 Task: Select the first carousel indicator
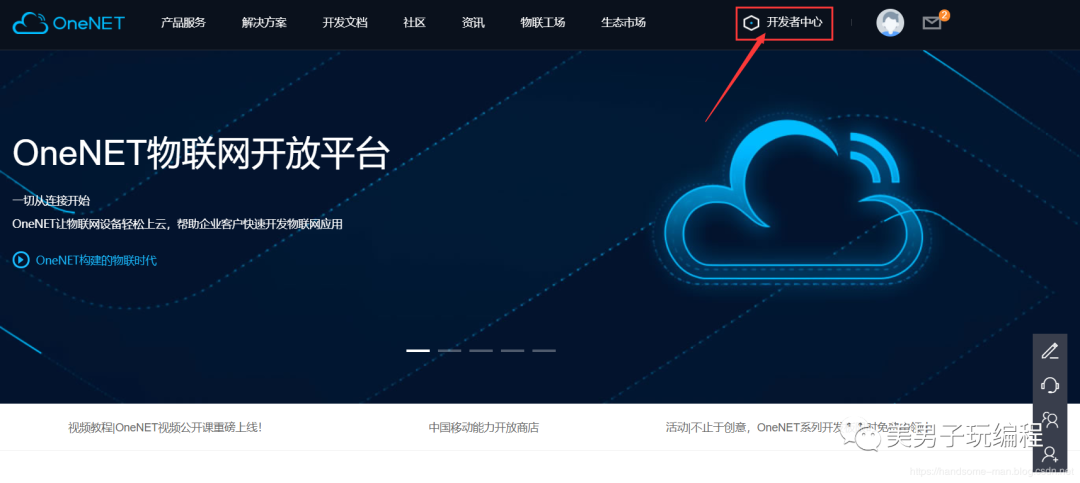click(x=418, y=350)
